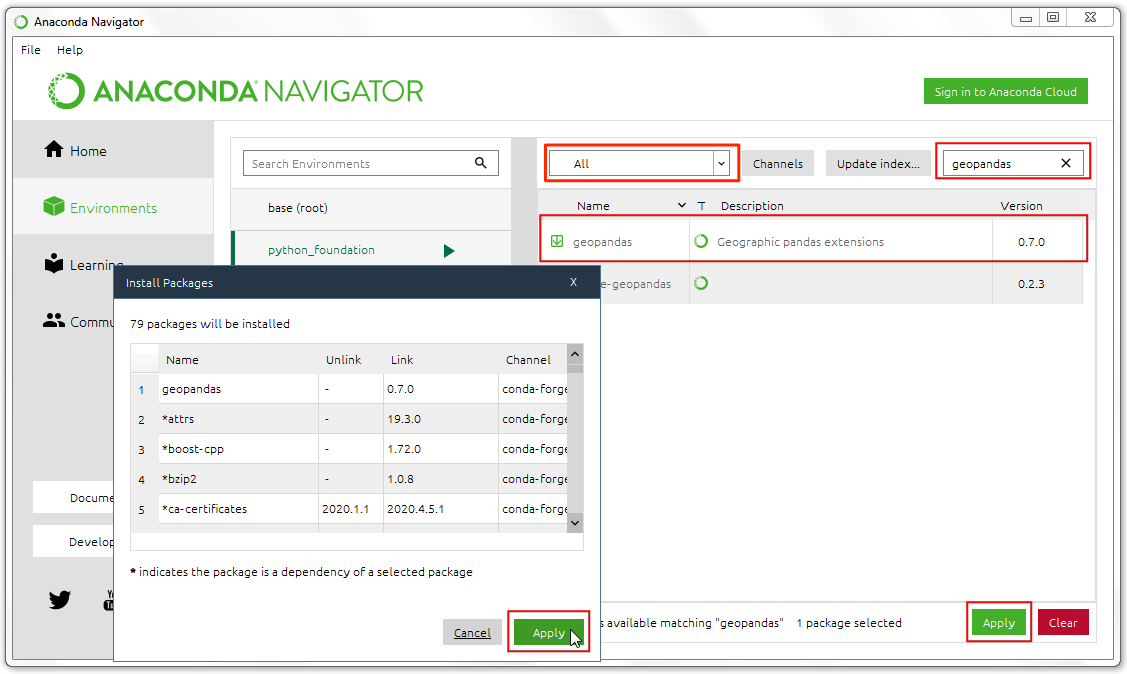Sort by the Name column chevron
The height and width of the screenshot is (674, 1127).
tap(681, 206)
